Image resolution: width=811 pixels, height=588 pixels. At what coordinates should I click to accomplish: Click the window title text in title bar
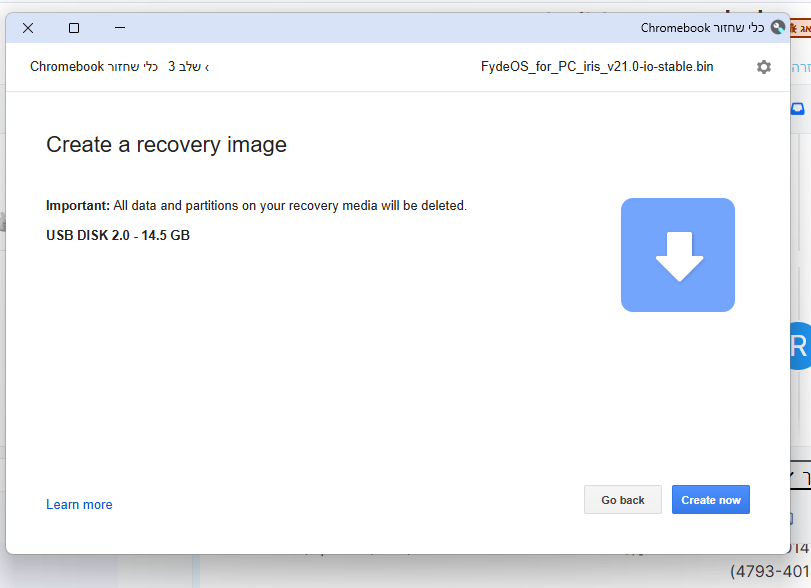(702, 28)
